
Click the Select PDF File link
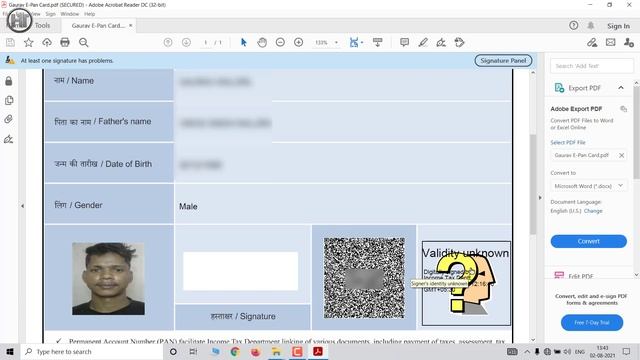pyautogui.click(x=568, y=142)
